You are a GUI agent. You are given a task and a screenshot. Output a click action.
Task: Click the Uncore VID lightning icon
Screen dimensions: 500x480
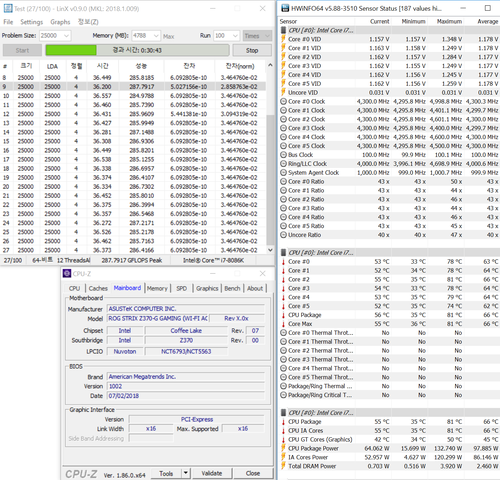point(283,92)
